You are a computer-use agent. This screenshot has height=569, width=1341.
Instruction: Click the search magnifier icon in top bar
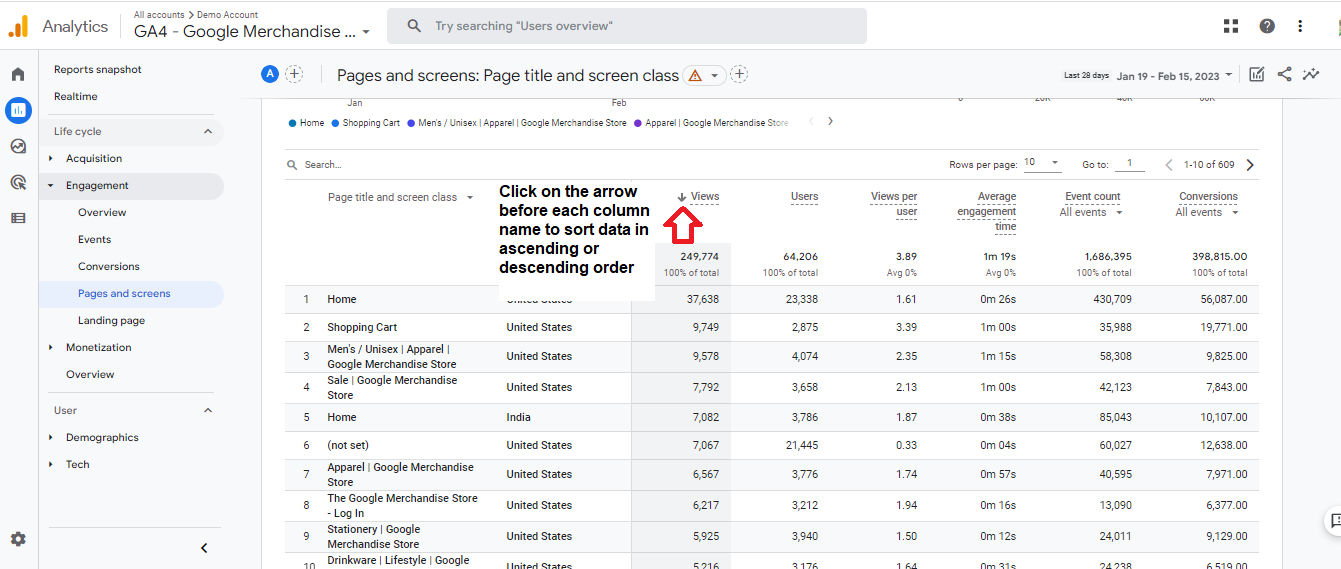[x=414, y=26]
